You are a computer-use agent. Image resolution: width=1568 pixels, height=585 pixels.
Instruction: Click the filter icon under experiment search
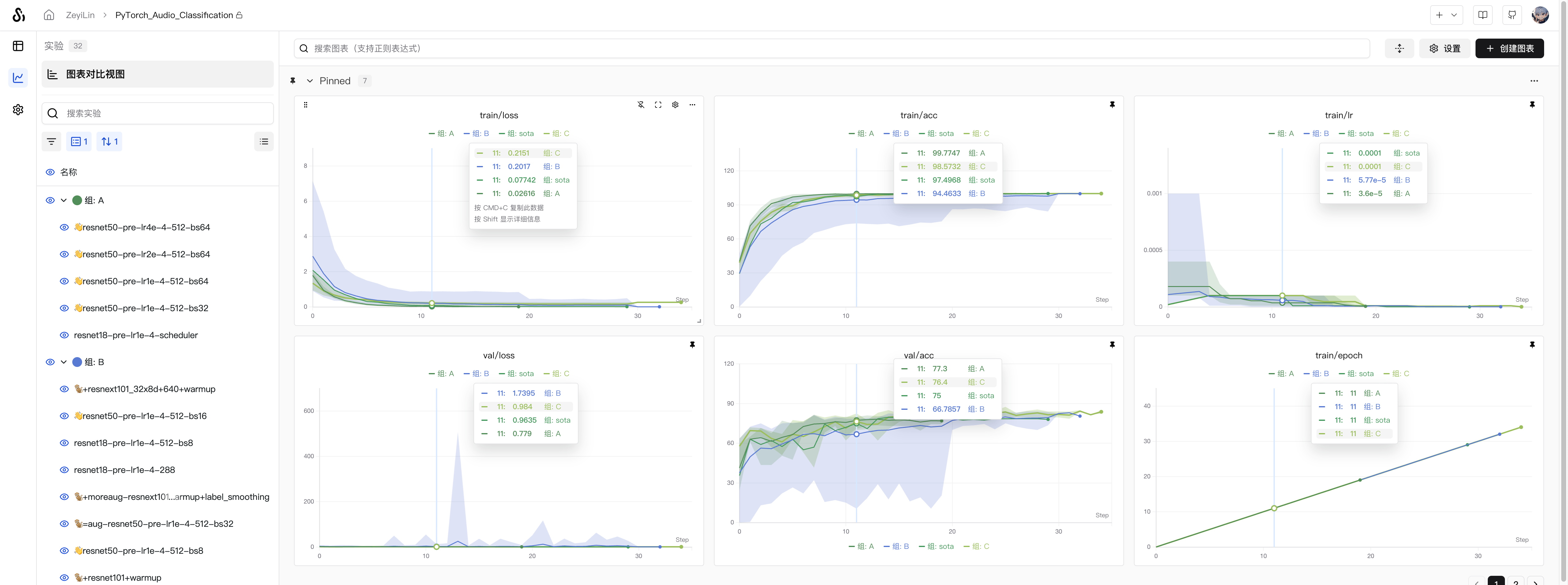52,142
